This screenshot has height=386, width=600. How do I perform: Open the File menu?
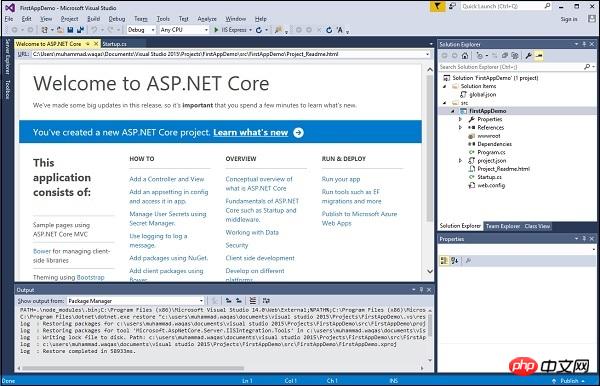(x=9, y=19)
